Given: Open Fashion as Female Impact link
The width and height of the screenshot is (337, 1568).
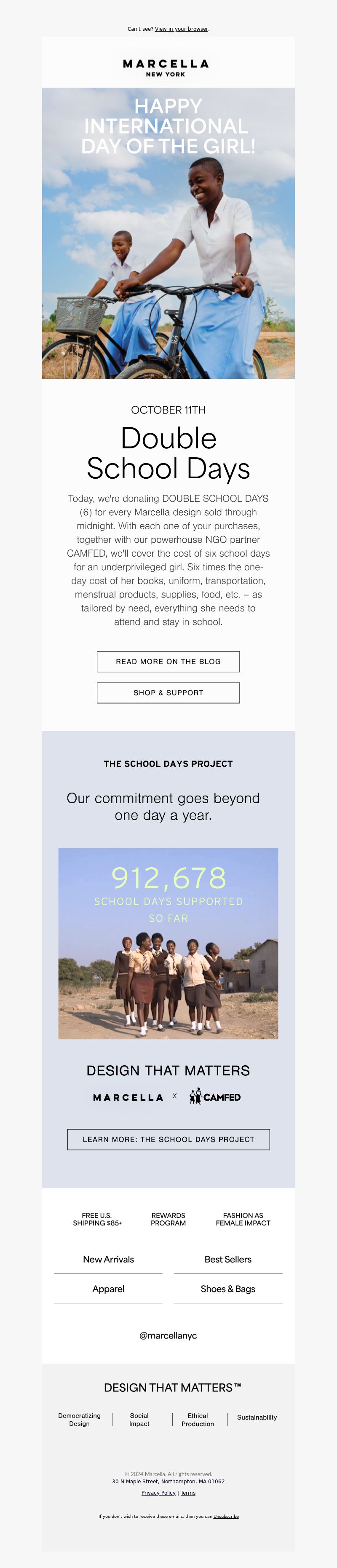Looking at the screenshot, I should pyautogui.click(x=243, y=1219).
